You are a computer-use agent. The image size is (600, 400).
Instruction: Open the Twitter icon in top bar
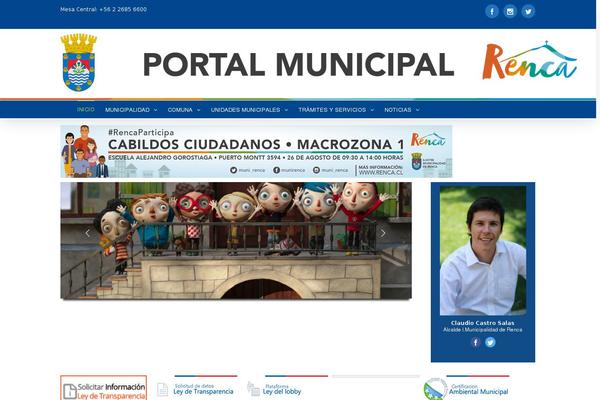[528, 11]
